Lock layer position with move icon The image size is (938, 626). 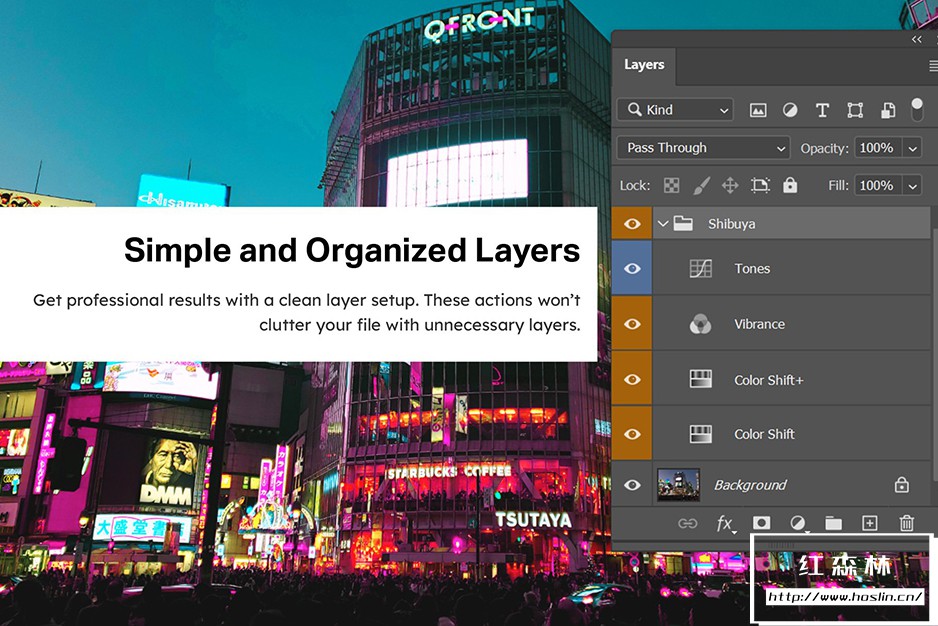pos(730,185)
